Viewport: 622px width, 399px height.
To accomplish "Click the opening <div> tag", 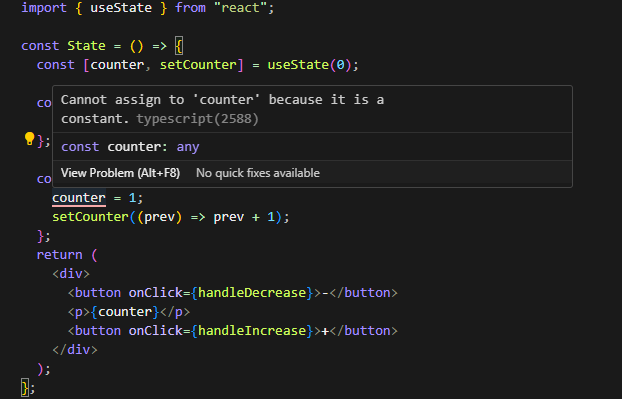I will (x=71, y=274).
